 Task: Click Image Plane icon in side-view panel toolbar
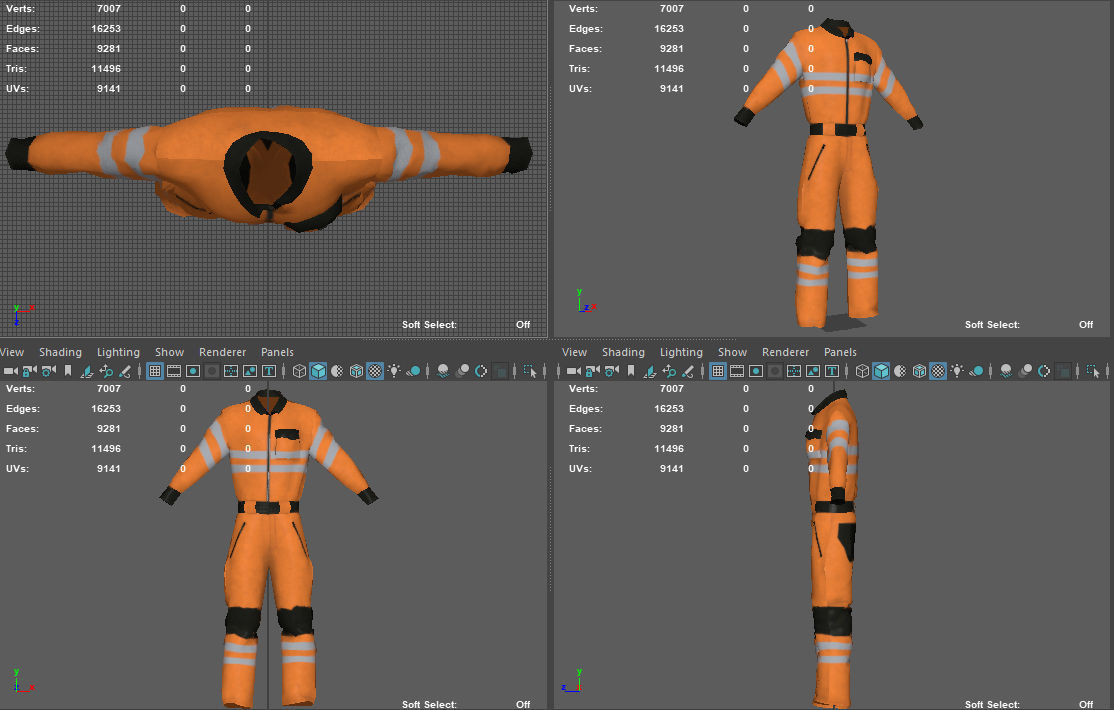click(x=650, y=371)
